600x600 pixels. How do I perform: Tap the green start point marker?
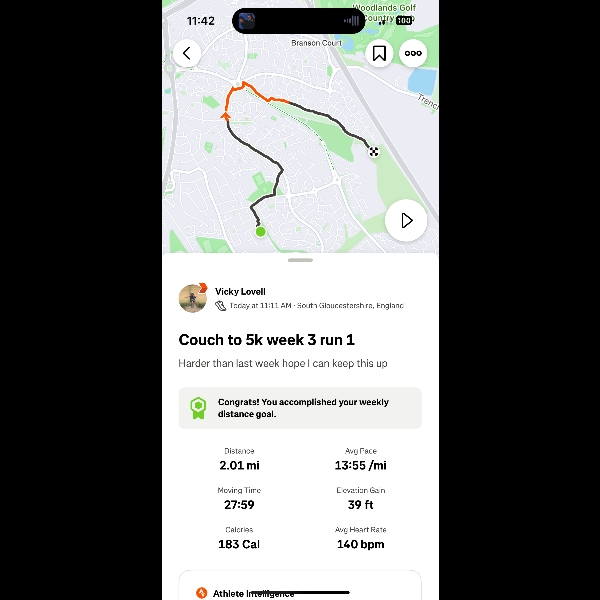[261, 232]
